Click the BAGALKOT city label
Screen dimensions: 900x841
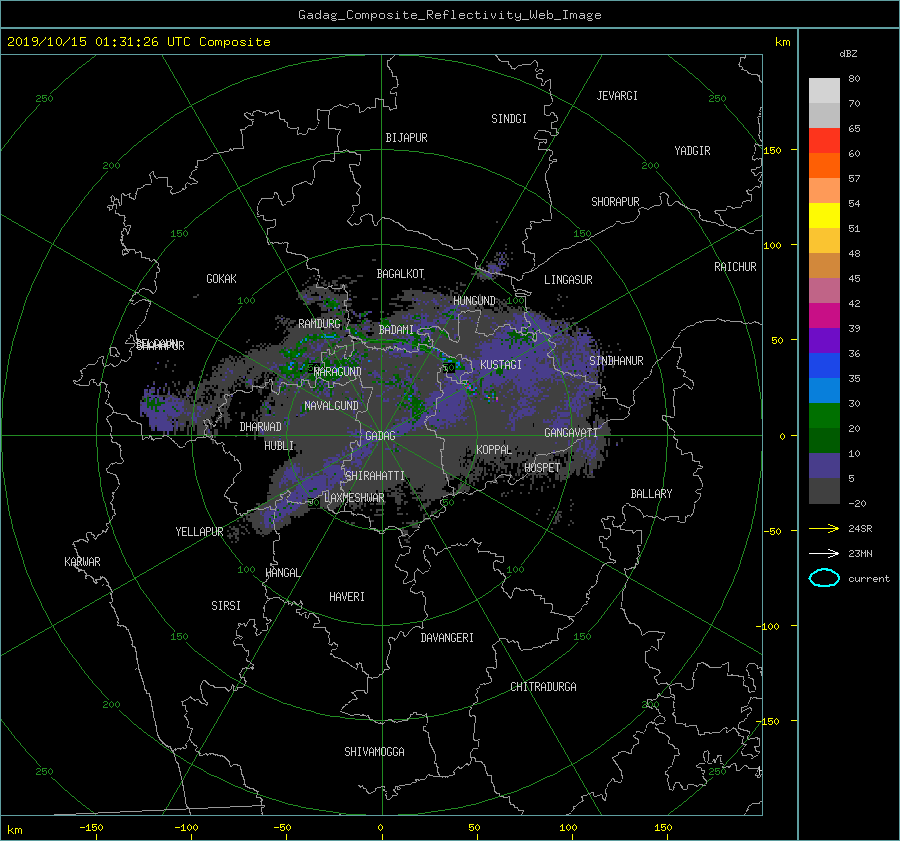click(400, 274)
